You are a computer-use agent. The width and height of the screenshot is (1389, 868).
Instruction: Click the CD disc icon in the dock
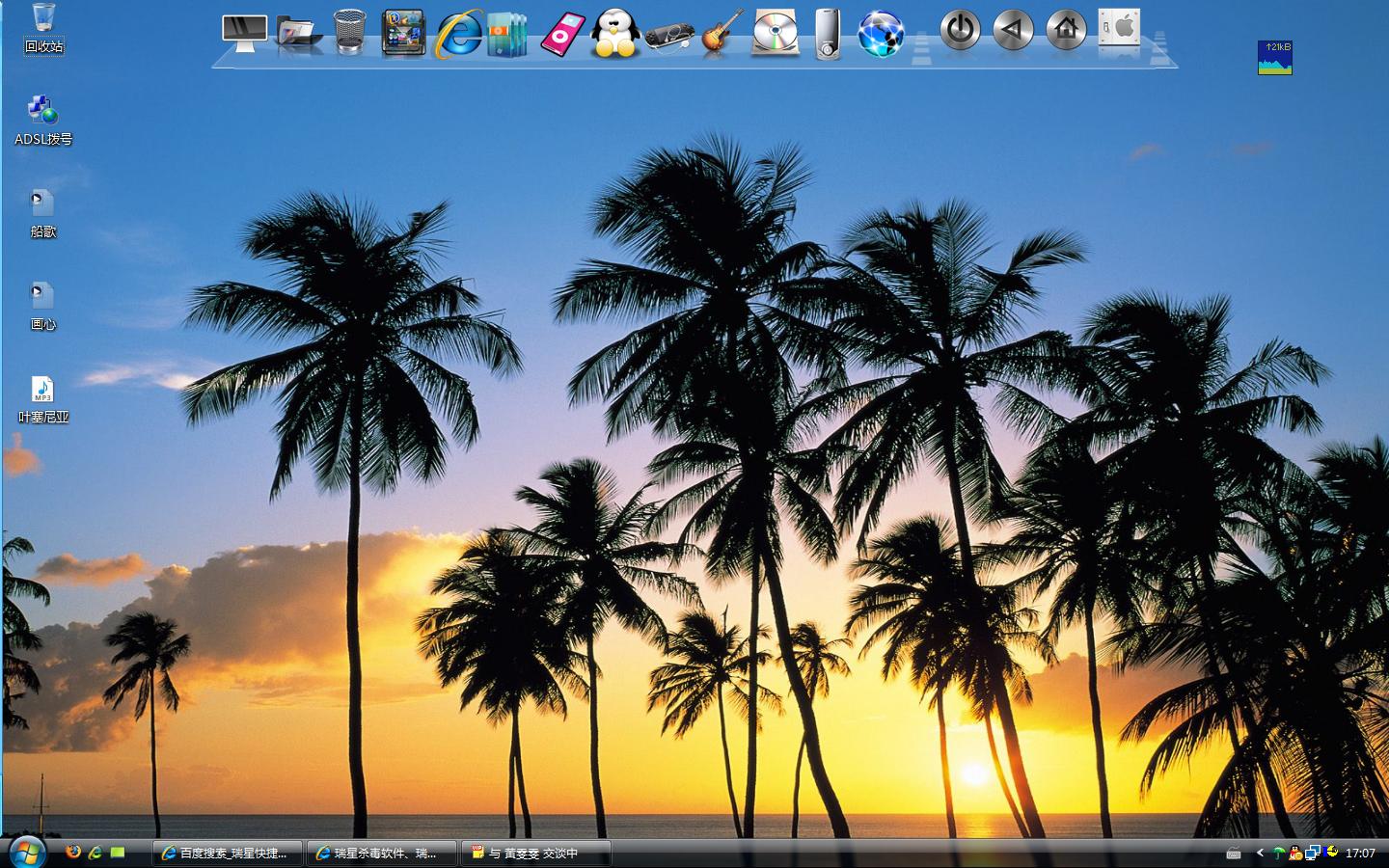pos(776,33)
